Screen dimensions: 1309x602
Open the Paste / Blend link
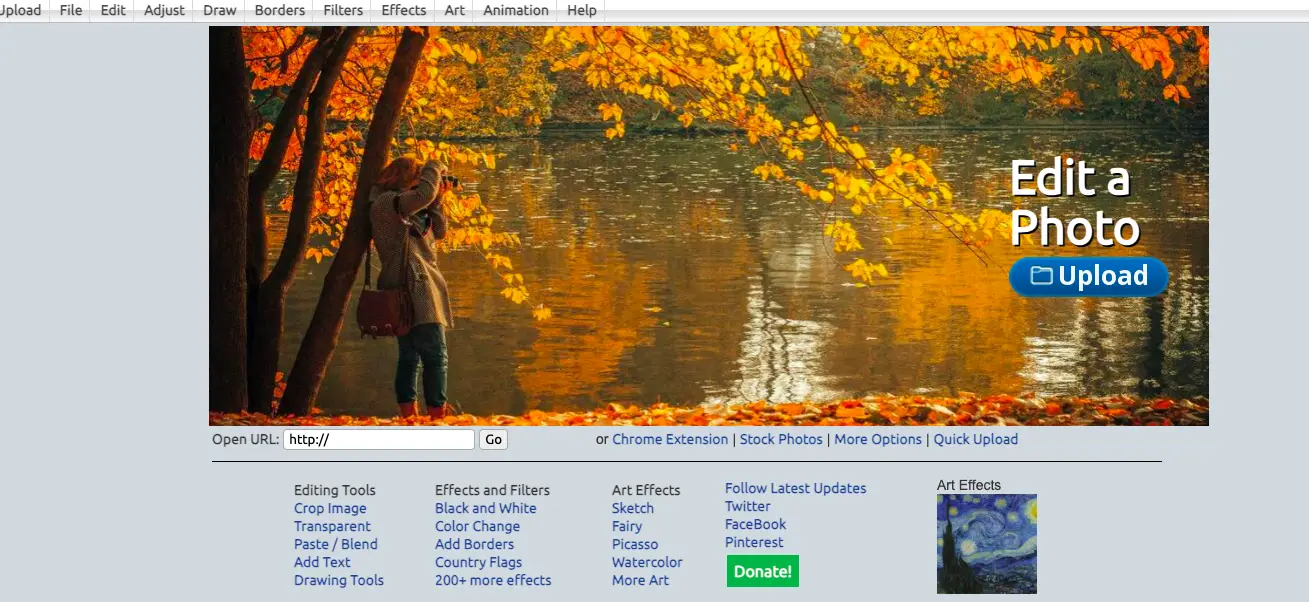[336, 544]
